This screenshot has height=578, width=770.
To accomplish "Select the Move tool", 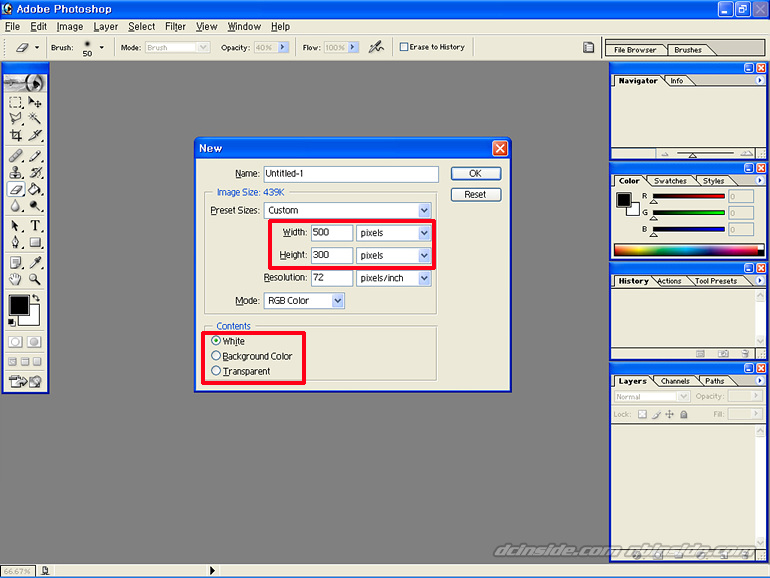I will [34, 102].
